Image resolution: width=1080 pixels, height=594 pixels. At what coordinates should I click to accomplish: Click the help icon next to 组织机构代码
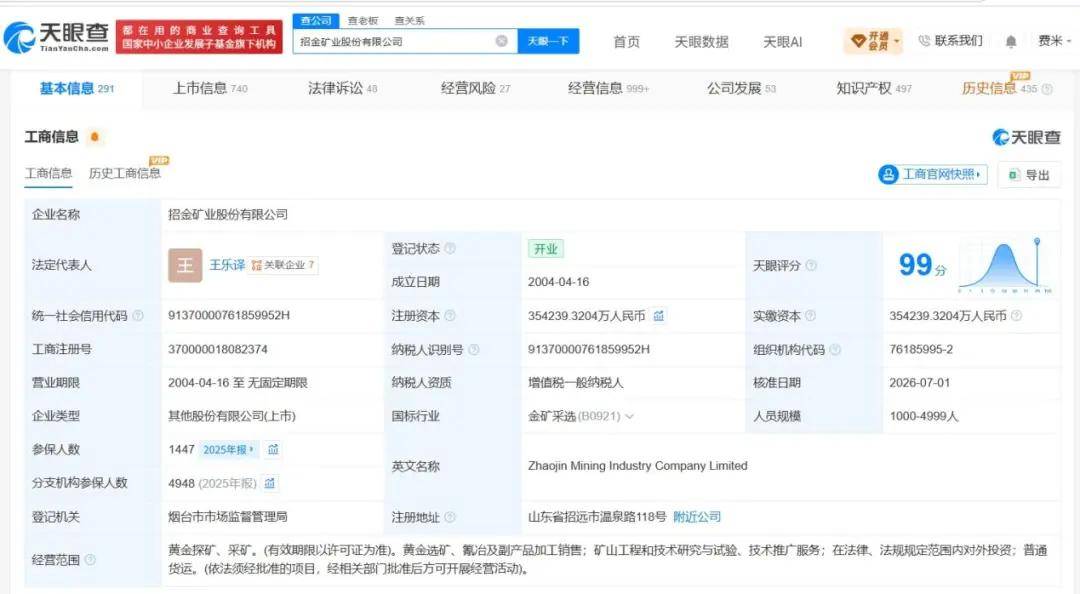[x=835, y=349]
